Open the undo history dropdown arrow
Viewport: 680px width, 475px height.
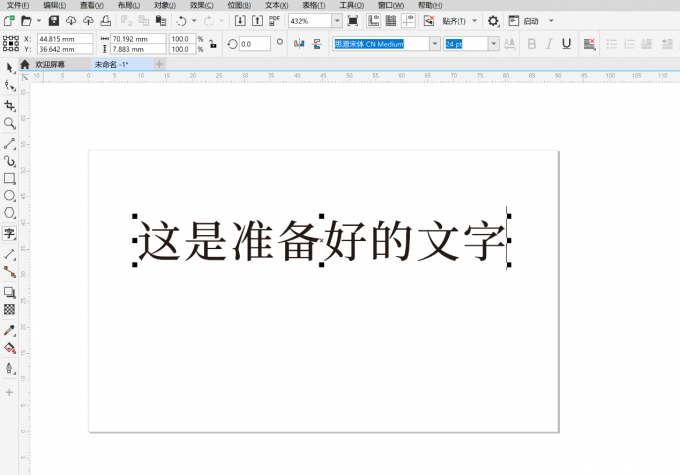point(194,21)
